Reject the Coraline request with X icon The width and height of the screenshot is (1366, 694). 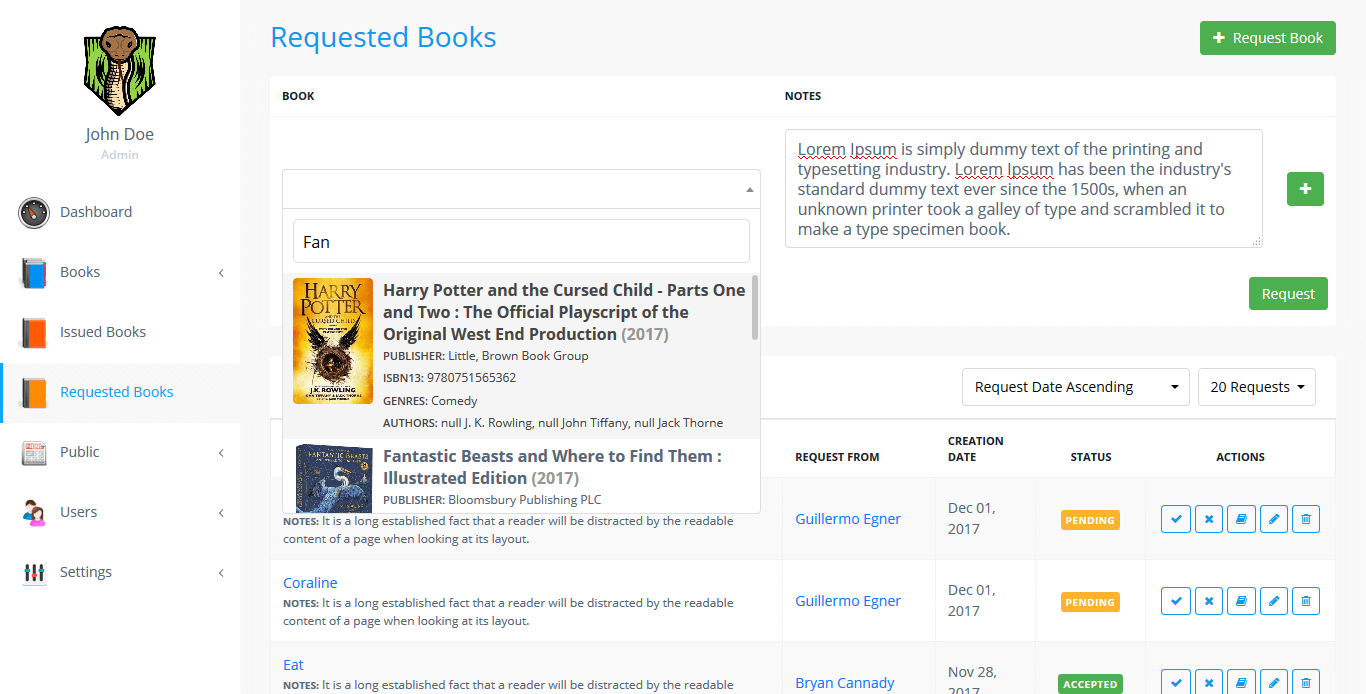click(1208, 601)
